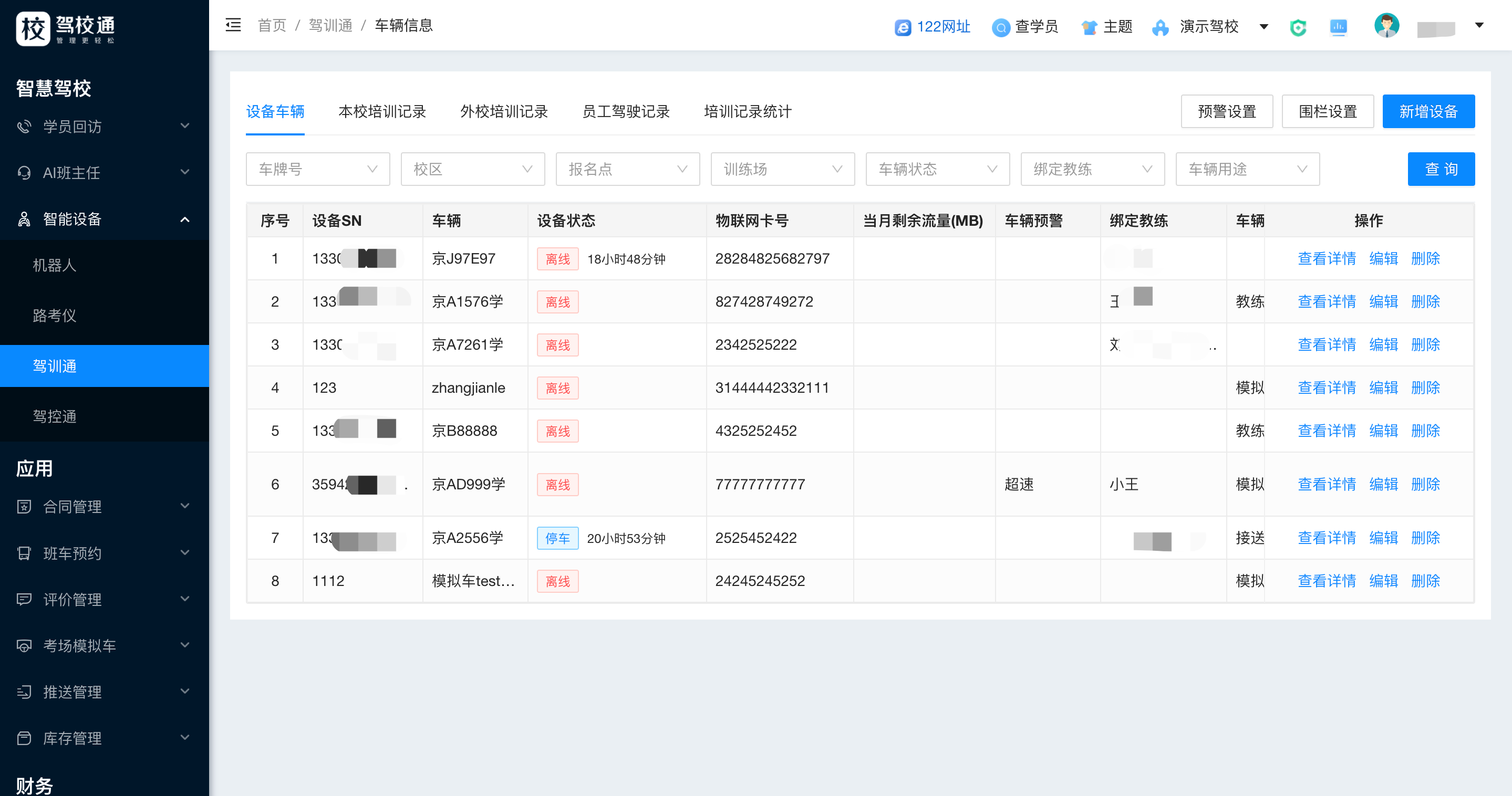The height and width of the screenshot is (796, 1512).
Task: Open the 校区 filter dropdown
Action: point(472,169)
